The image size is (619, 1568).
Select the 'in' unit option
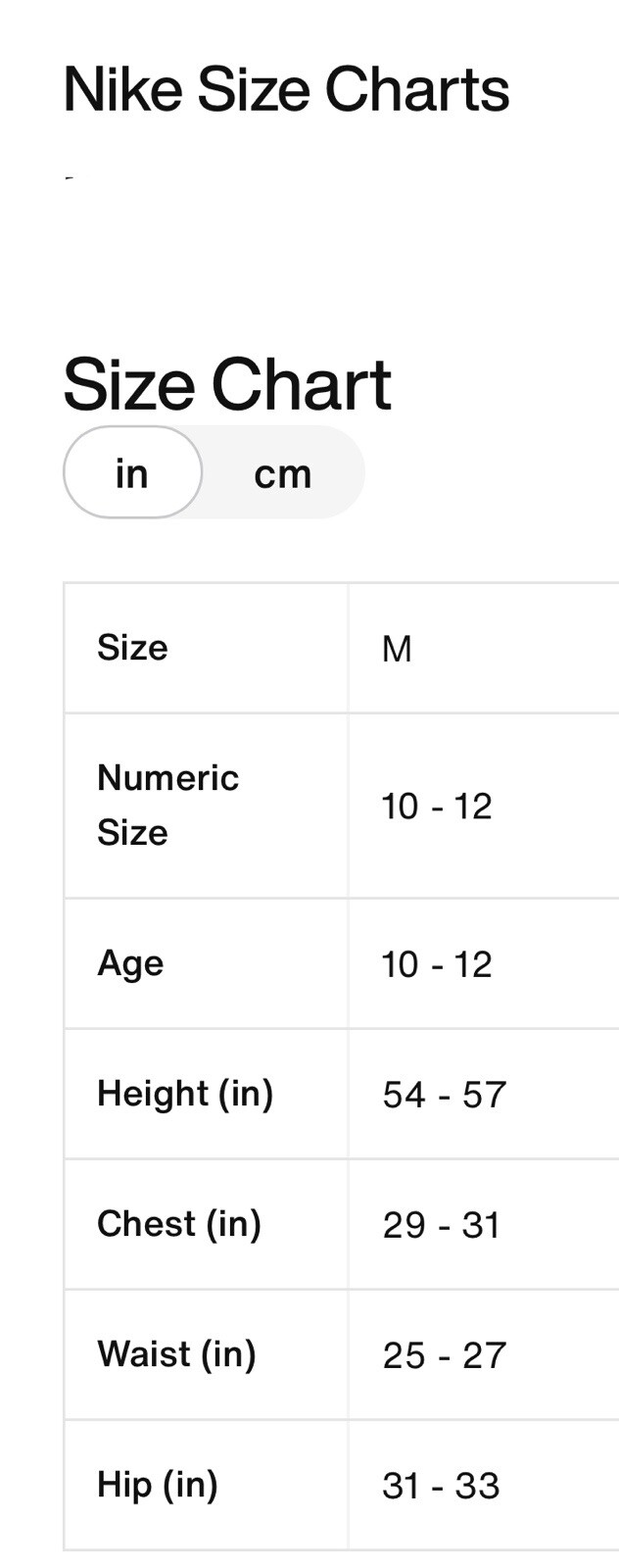(132, 472)
